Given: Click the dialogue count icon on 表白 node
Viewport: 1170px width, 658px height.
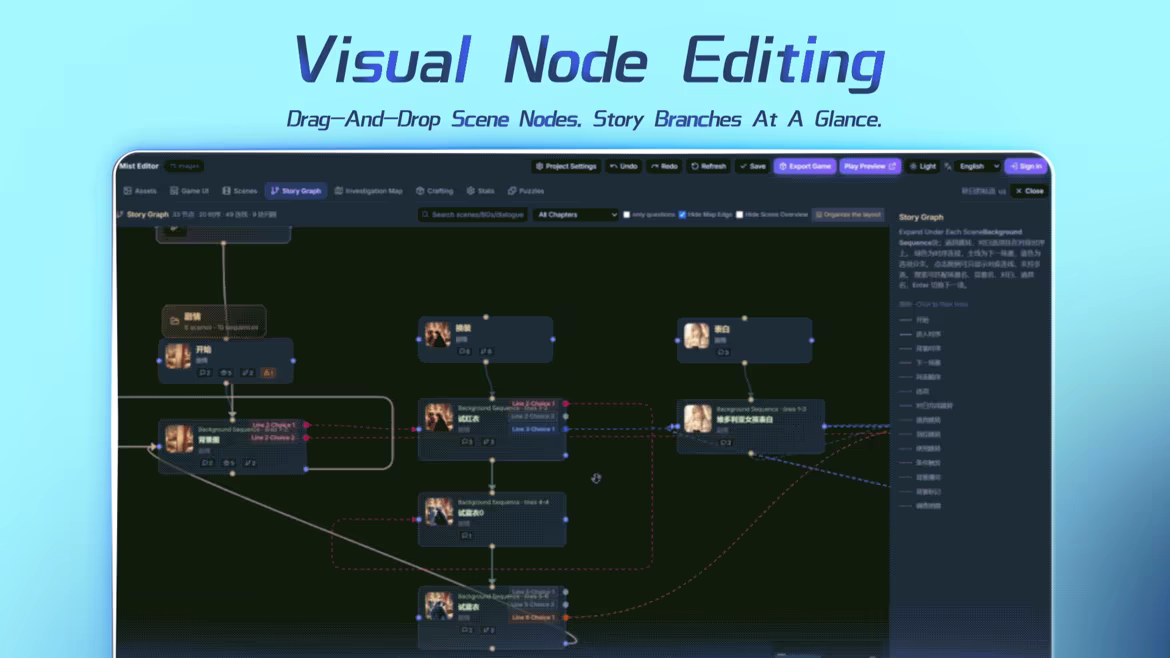Looking at the screenshot, I should click(723, 352).
